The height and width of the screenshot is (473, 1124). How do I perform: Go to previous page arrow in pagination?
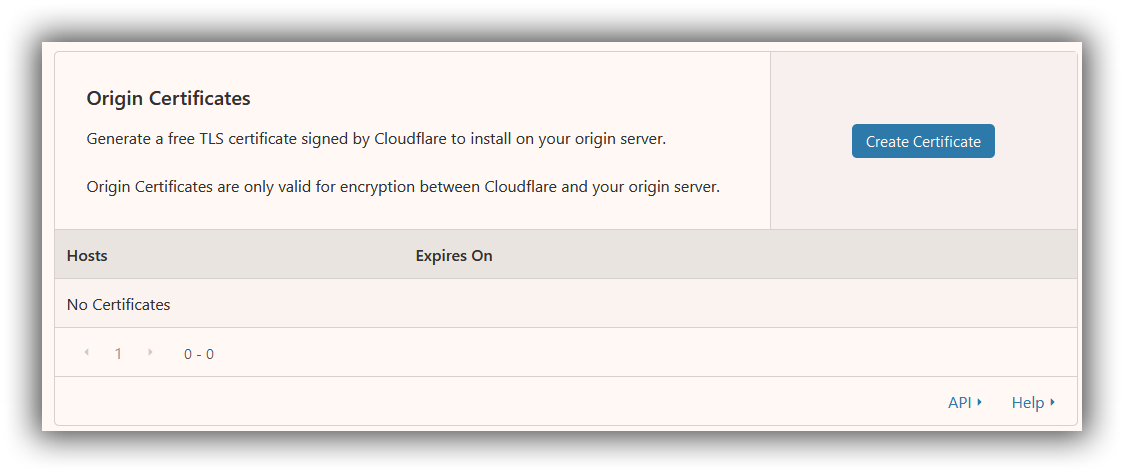click(x=87, y=352)
